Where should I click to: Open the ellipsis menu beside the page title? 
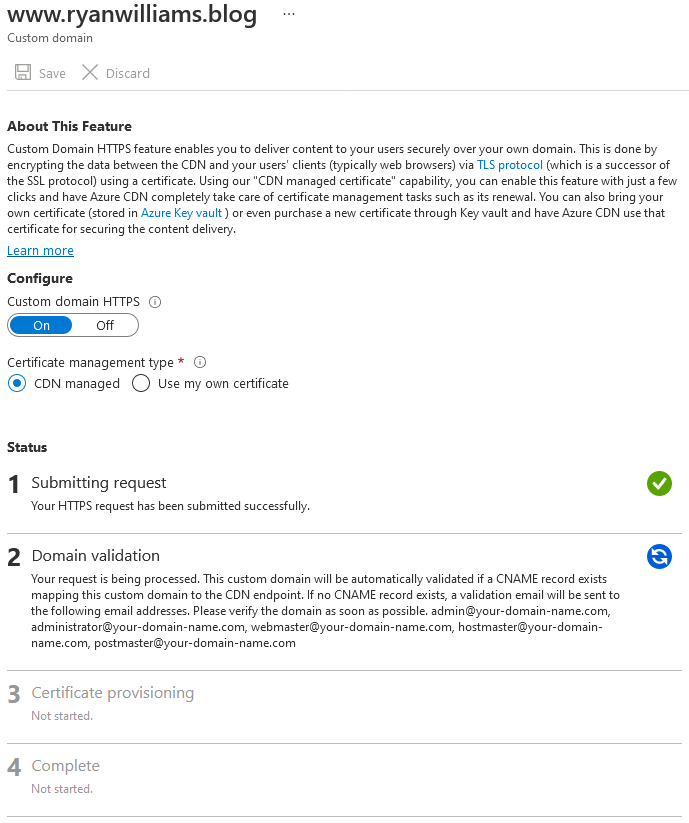coord(288,13)
